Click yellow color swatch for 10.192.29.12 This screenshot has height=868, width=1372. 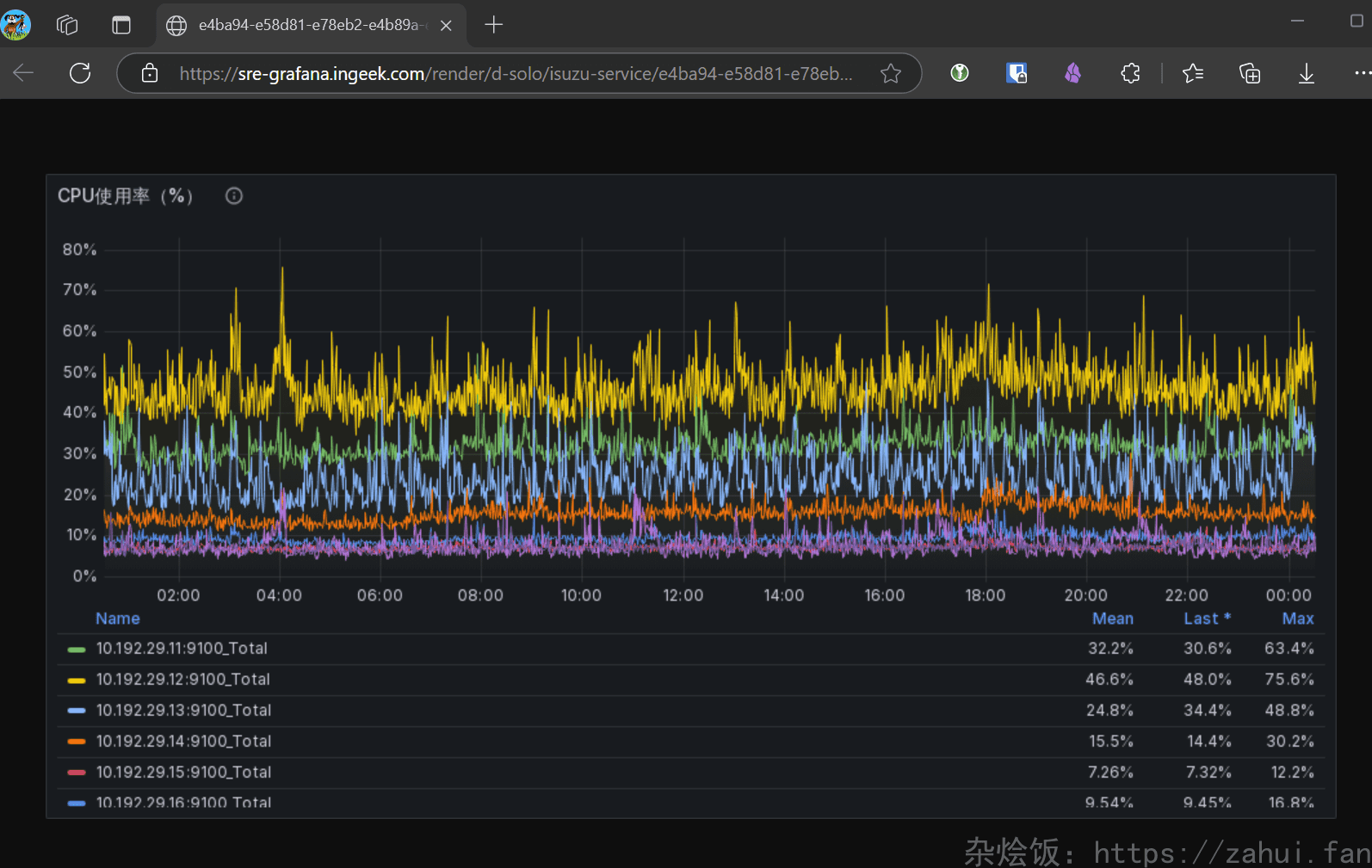[x=77, y=680]
